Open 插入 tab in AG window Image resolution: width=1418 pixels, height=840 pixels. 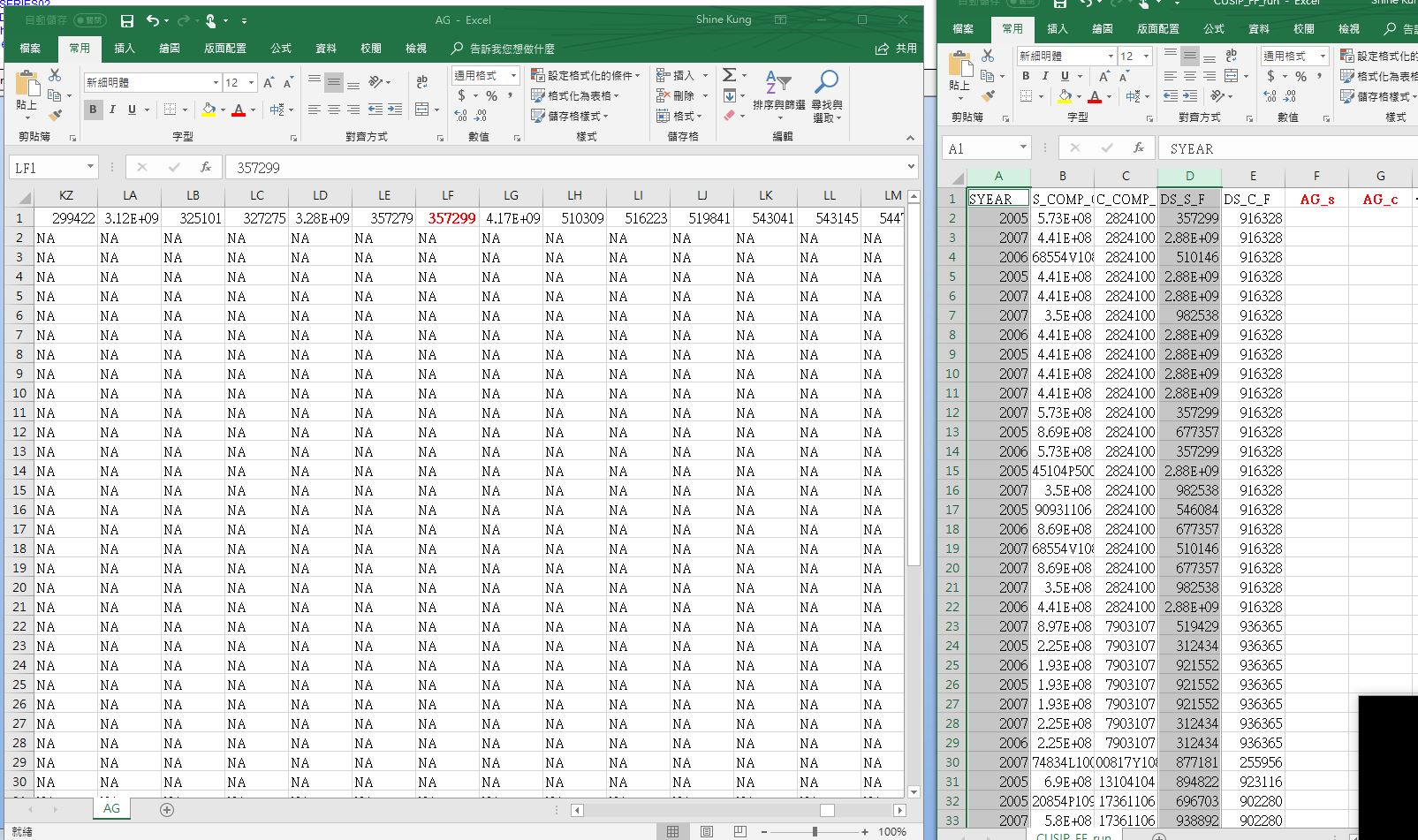(x=125, y=49)
